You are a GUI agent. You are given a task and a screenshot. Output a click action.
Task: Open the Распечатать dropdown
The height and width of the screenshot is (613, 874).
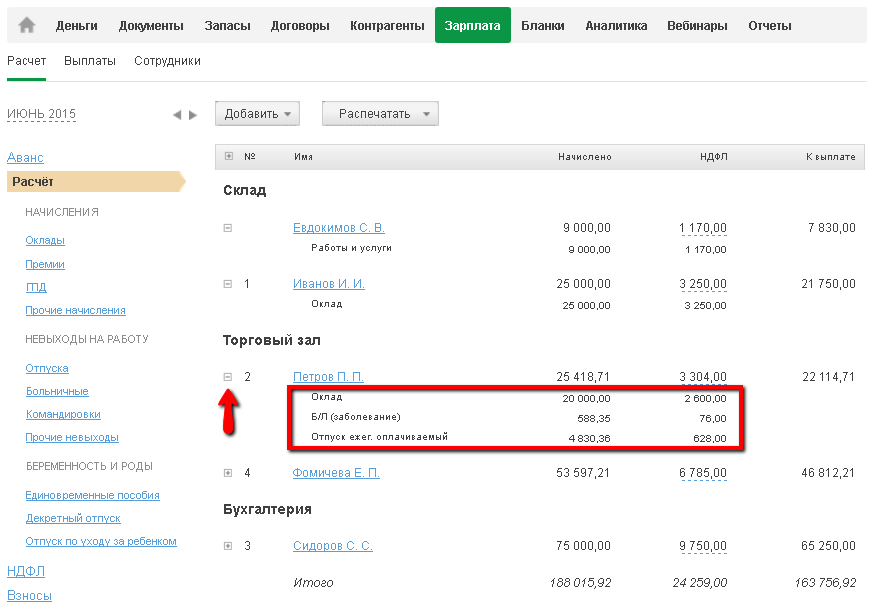[x=380, y=114]
